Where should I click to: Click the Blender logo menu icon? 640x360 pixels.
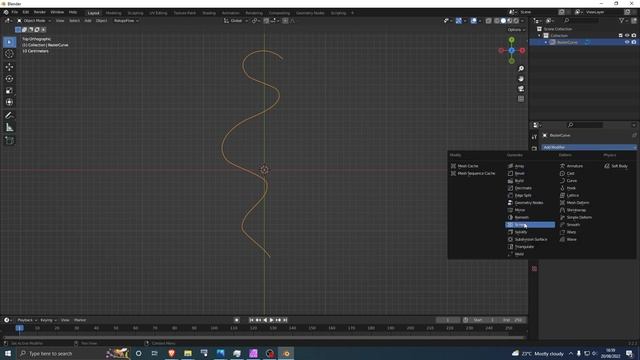pyautogui.click(x=6, y=12)
